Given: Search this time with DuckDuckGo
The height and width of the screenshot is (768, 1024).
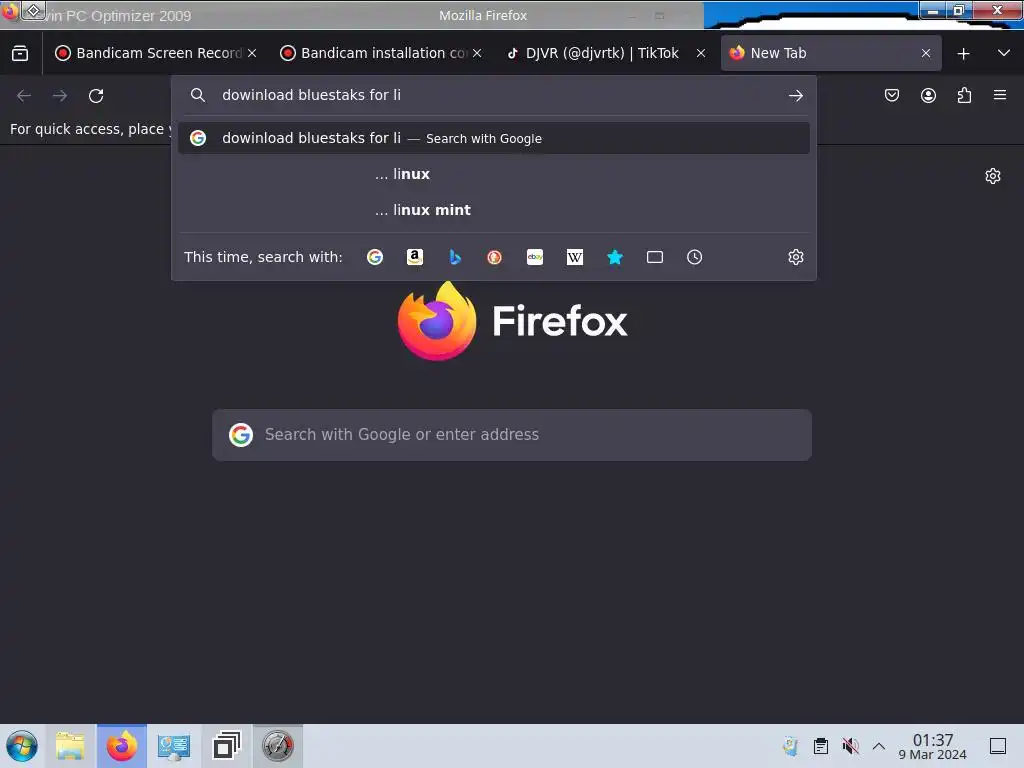Looking at the screenshot, I should point(494,257).
